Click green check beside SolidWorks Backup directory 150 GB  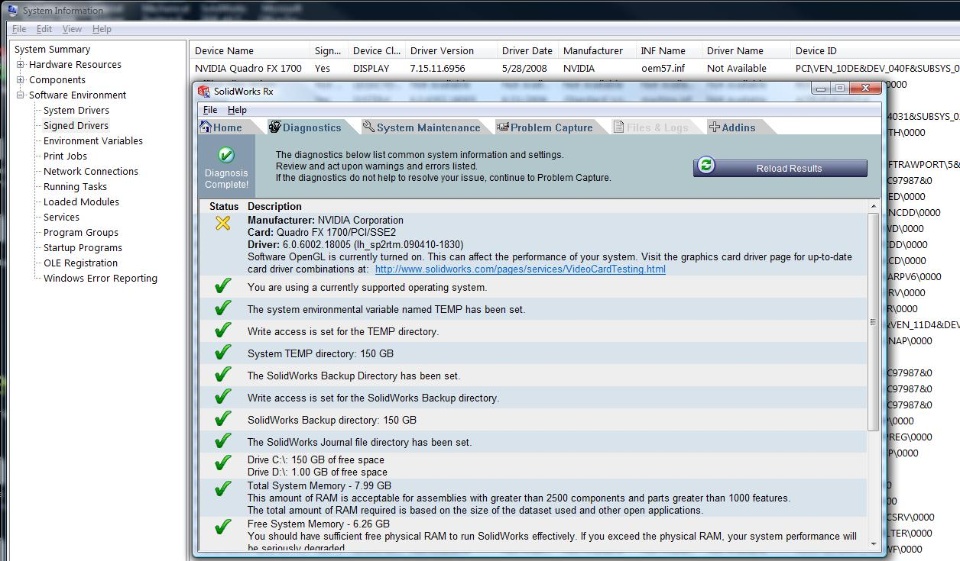point(223,418)
